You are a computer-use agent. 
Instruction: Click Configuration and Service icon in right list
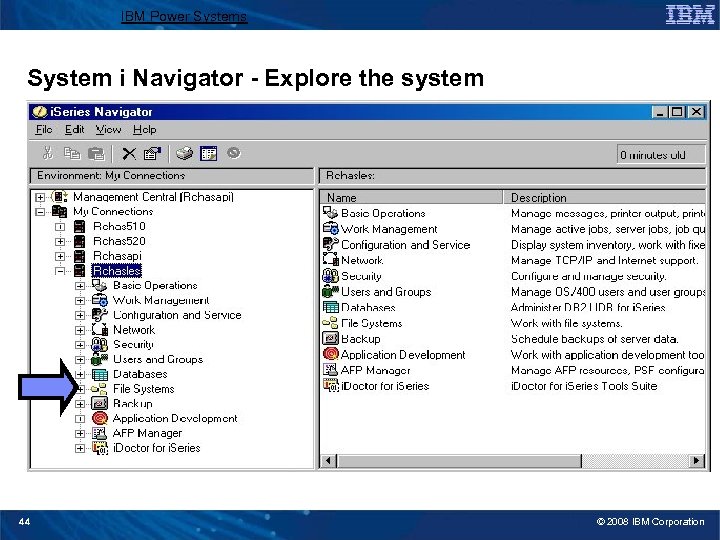(x=330, y=244)
